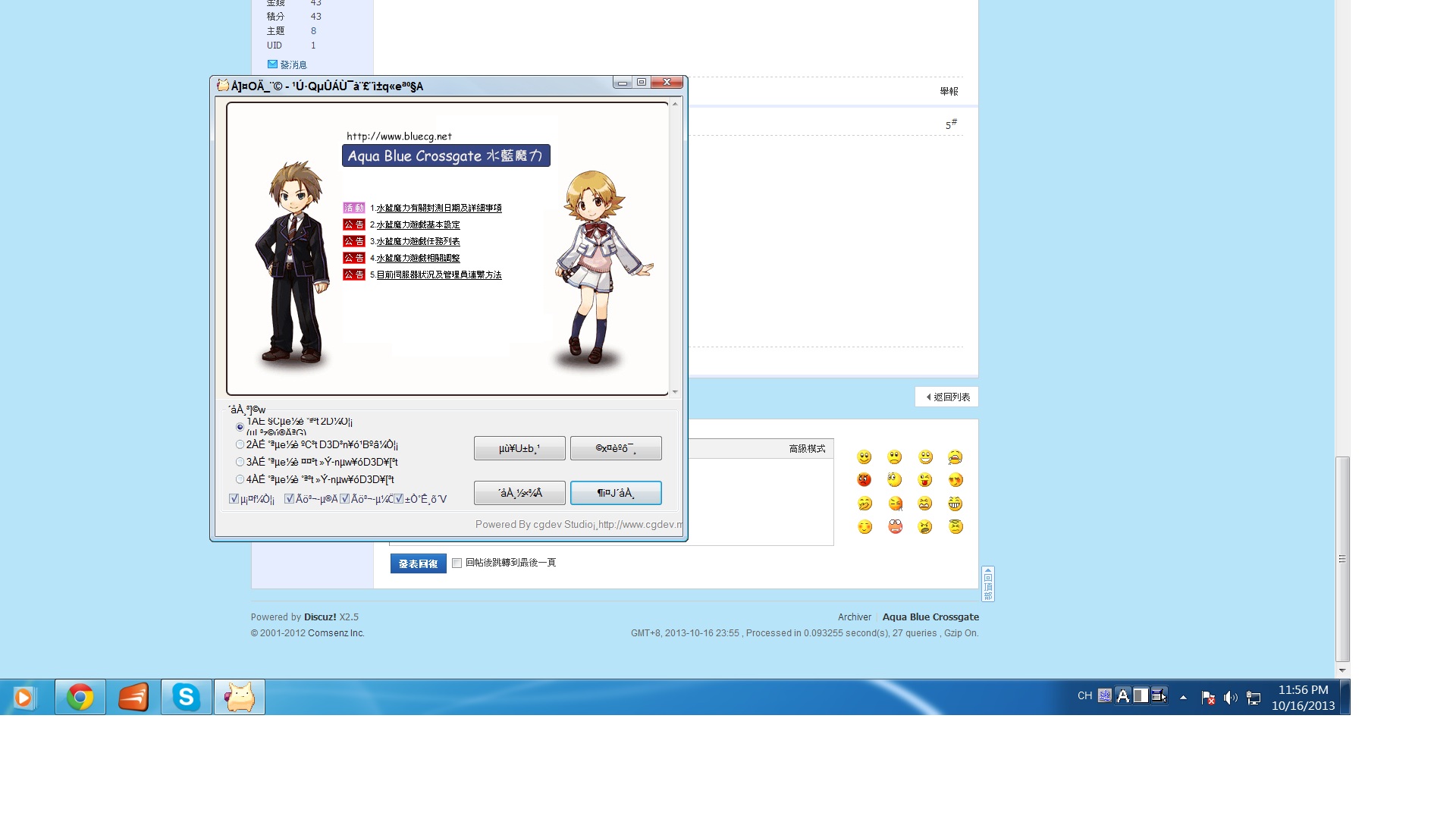Insert the winking tongue-out emoticon
Viewport: 1456px width, 819px height.
(x=925, y=480)
